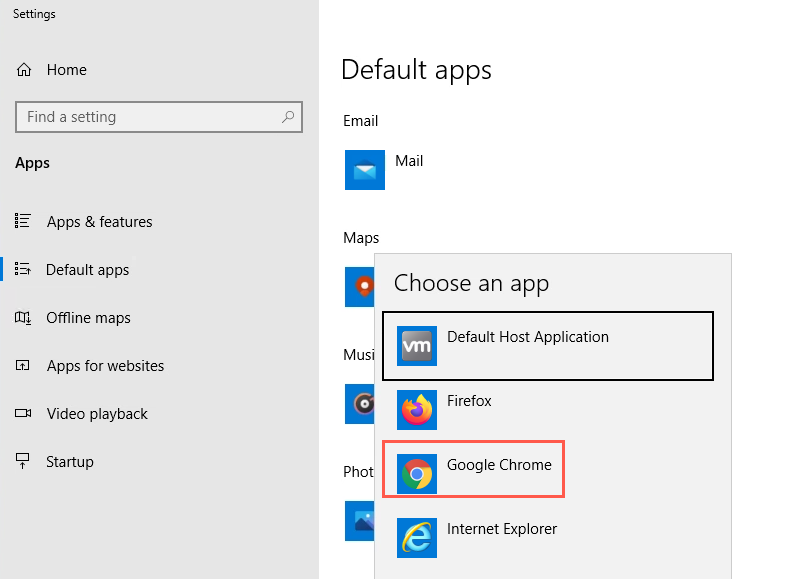Click the Home icon in sidebar

[24, 70]
